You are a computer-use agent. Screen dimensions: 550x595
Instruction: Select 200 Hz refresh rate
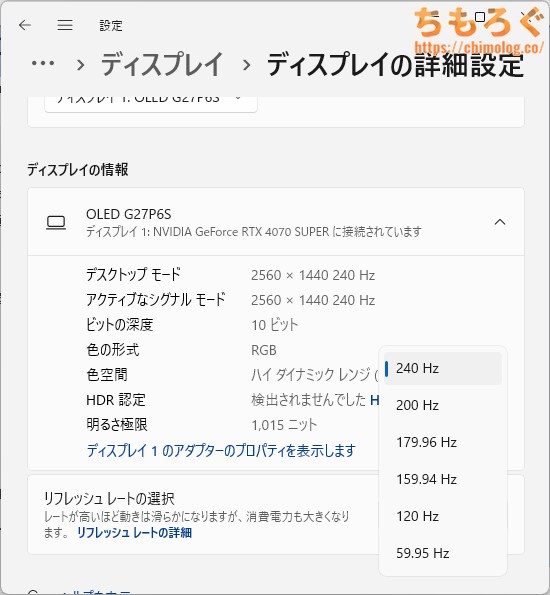click(x=443, y=405)
